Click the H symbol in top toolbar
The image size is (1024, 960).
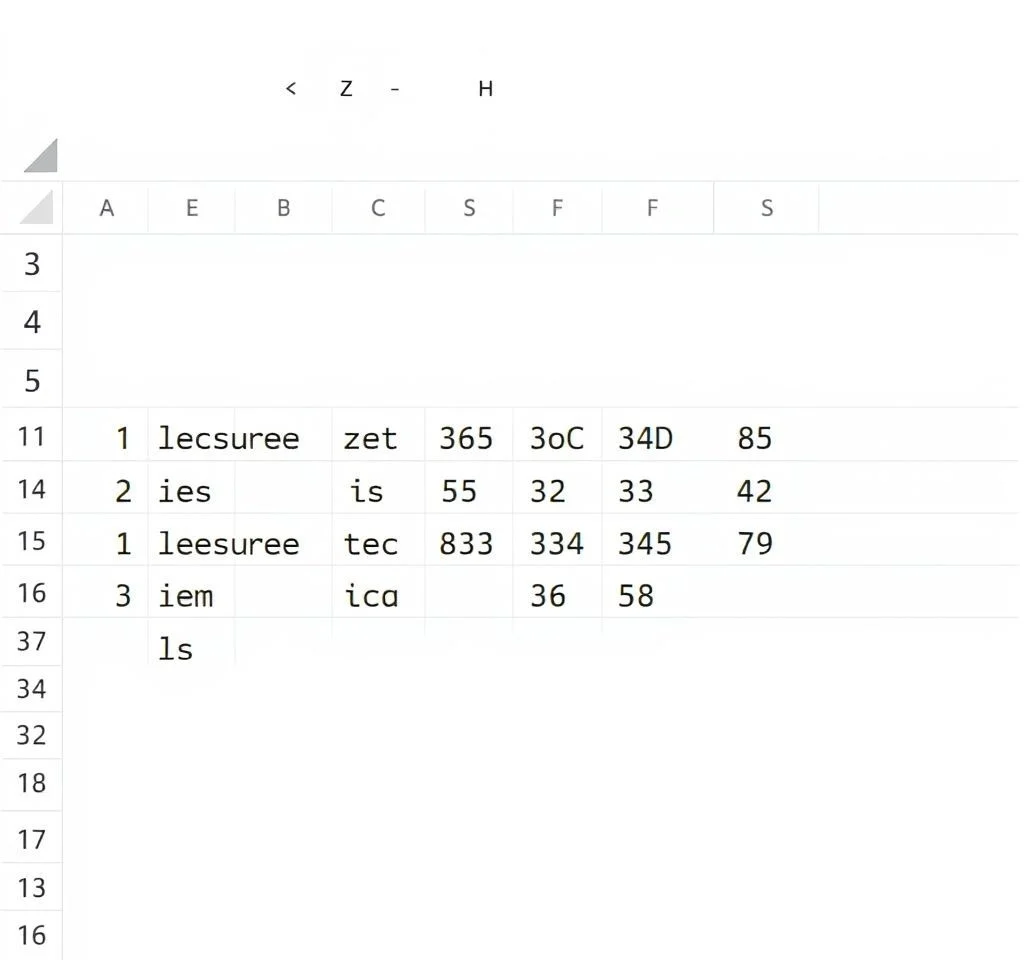(x=485, y=88)
